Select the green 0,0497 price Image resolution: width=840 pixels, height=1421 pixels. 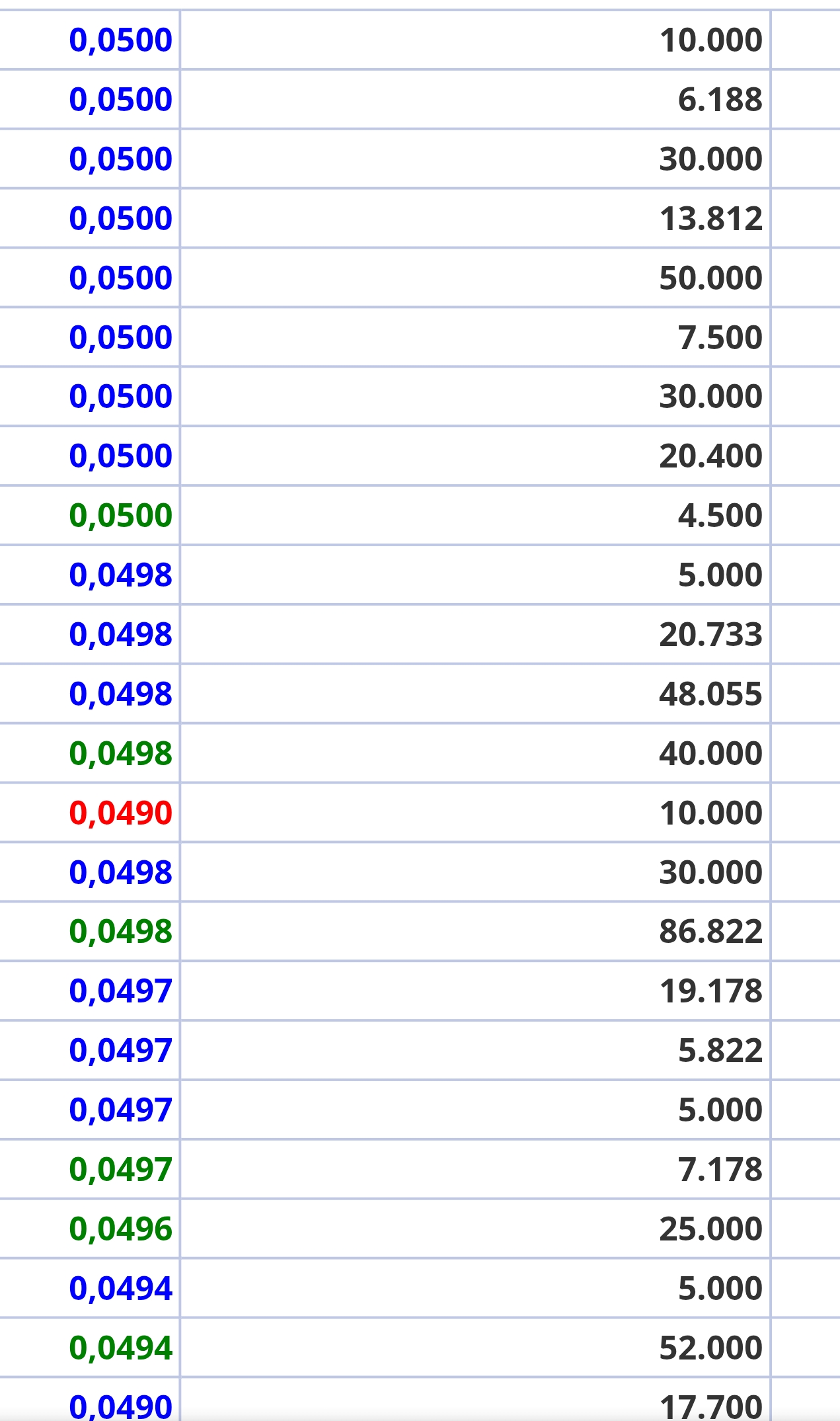pyautogui.click(x=120, y=1170)
